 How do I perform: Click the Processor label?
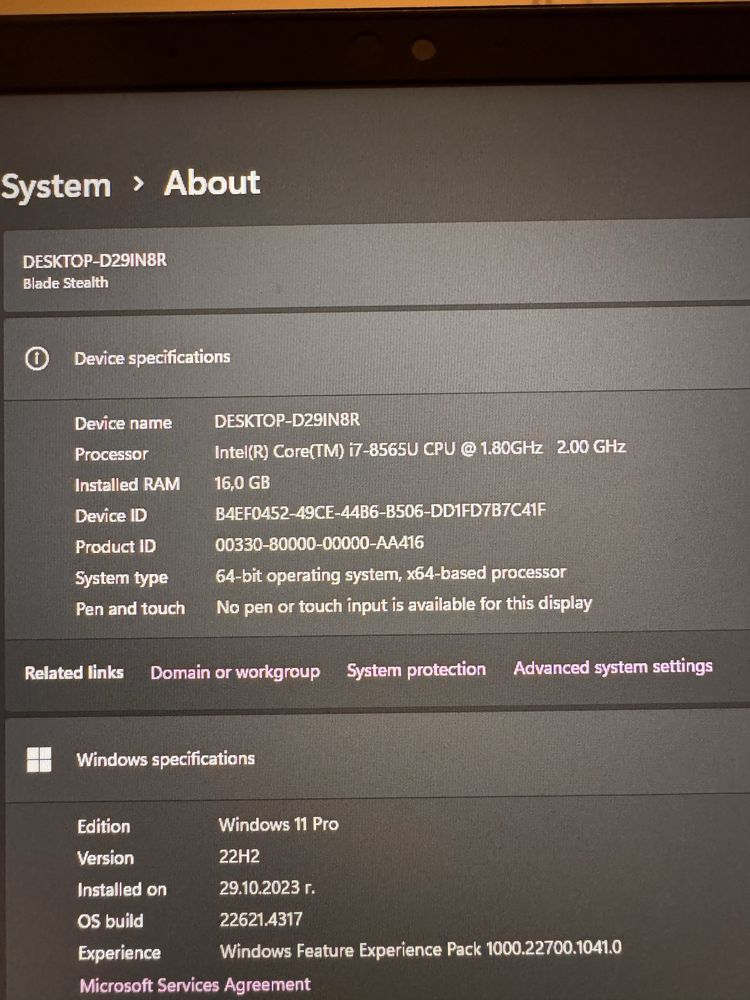coord(112,454)
